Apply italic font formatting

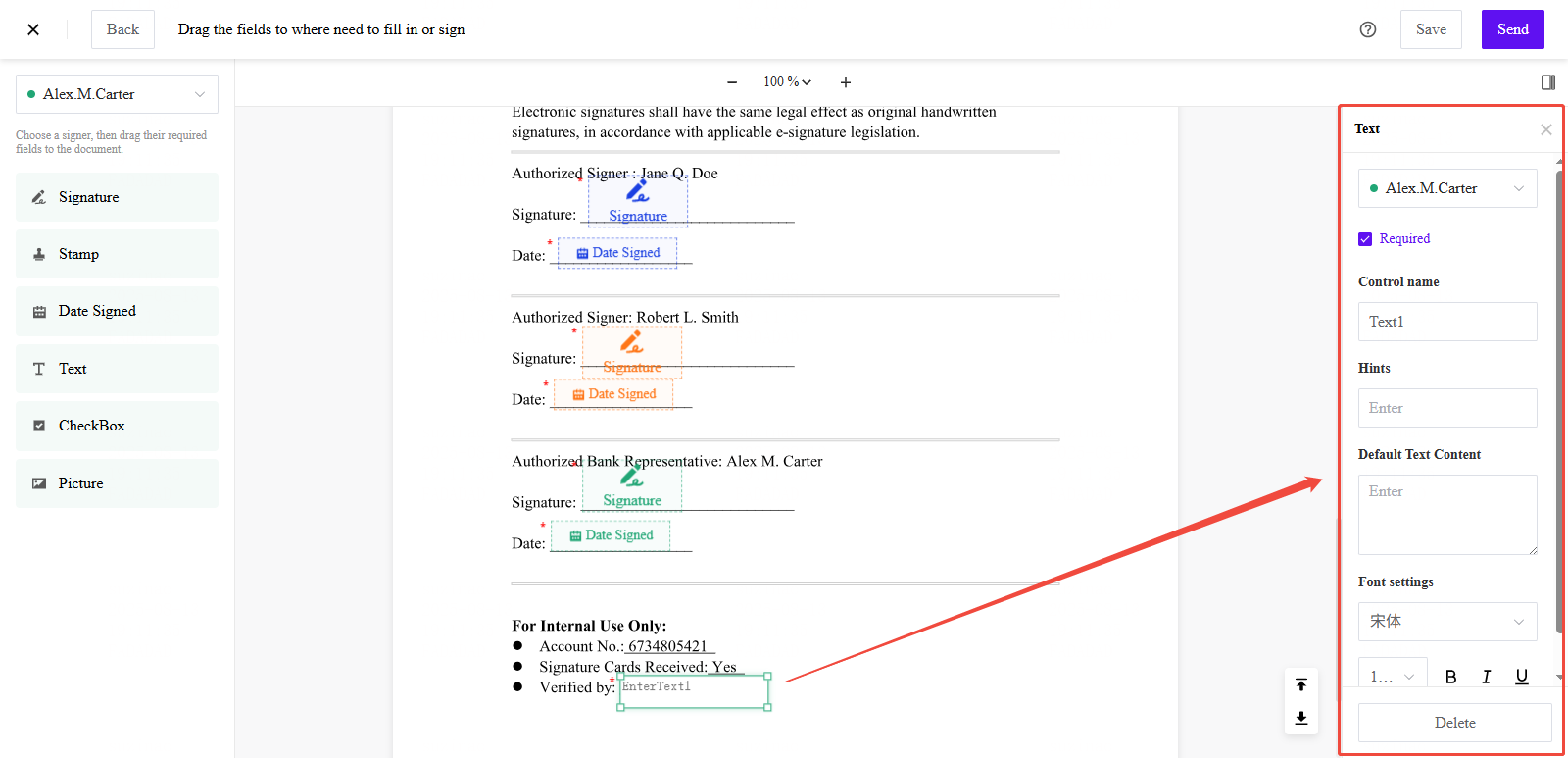(x=1486, y=677)
